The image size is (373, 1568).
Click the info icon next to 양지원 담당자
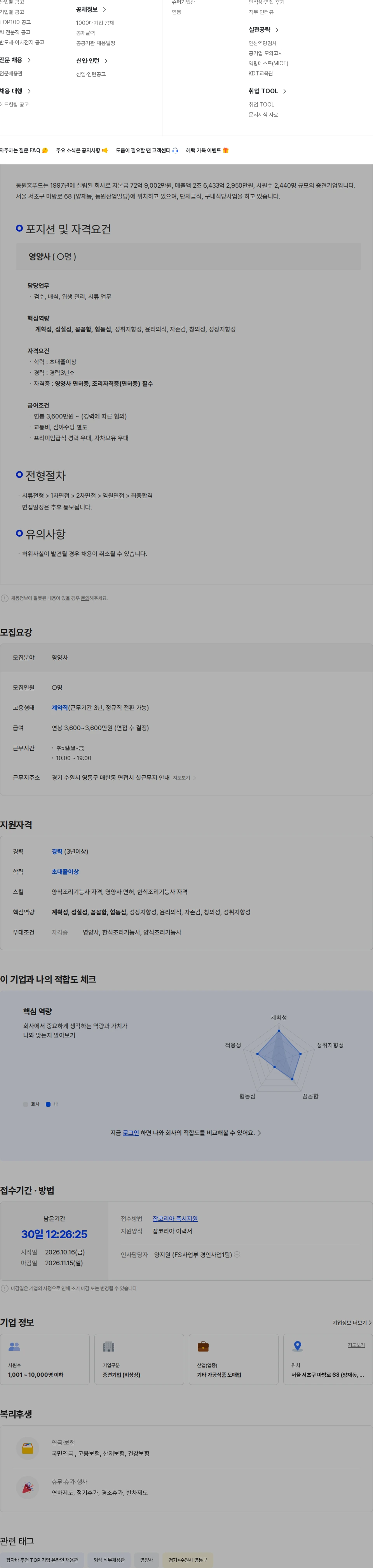pos(237,1254)
